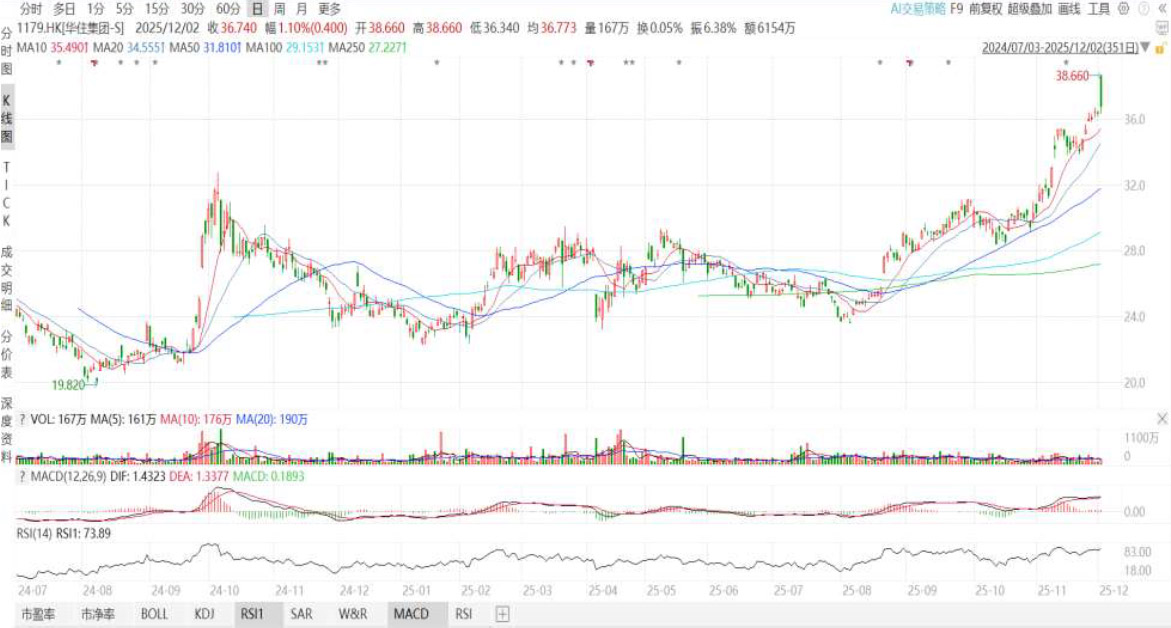This screenshot has width=1171, height=628.
Task: Click the MACD indicator help icon
Action: pyautogui.click(x=21, y=476)
